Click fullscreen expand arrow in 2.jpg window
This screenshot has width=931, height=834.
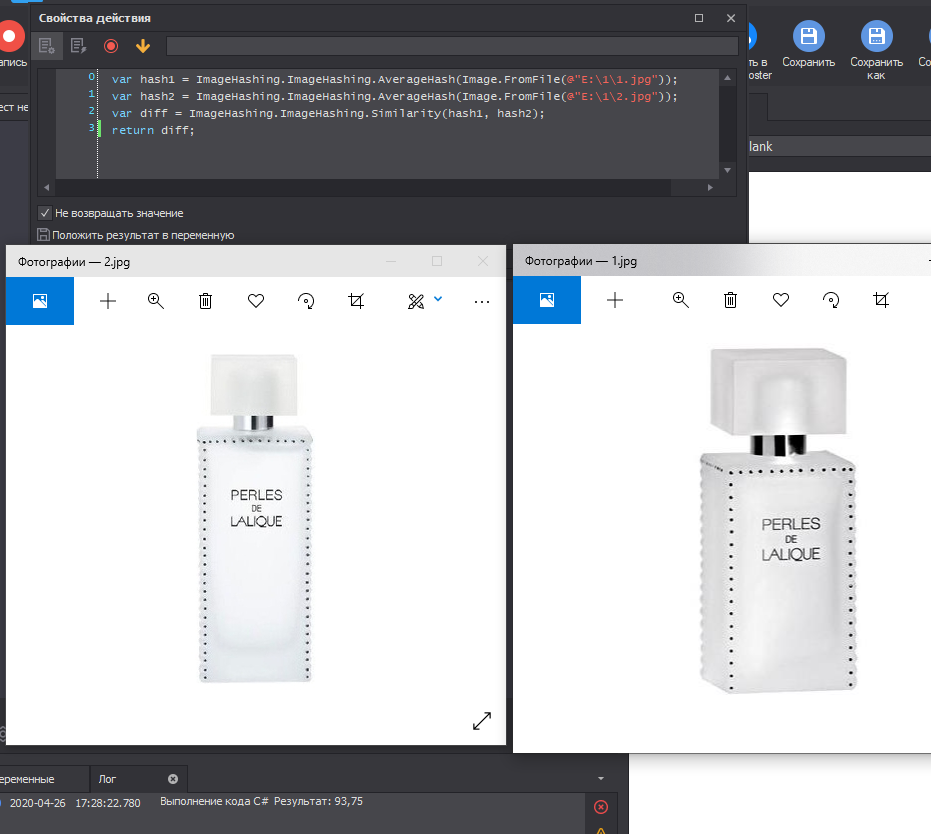point(482,721)
